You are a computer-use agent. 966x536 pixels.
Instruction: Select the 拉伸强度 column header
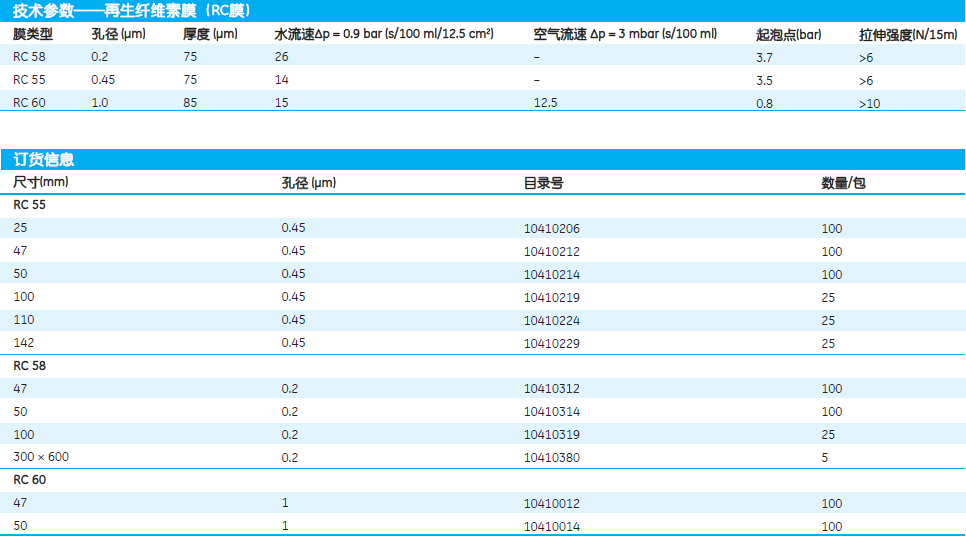click(908, 35)
